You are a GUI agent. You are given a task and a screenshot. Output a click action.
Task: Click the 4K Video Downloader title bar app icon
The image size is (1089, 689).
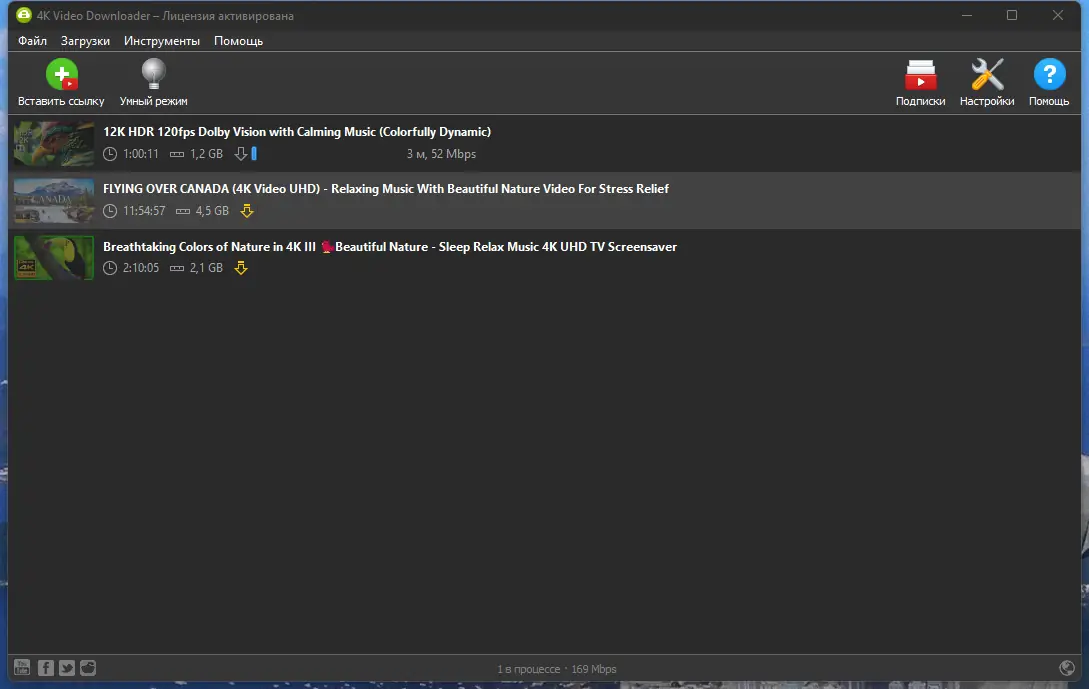pos(24,15)
